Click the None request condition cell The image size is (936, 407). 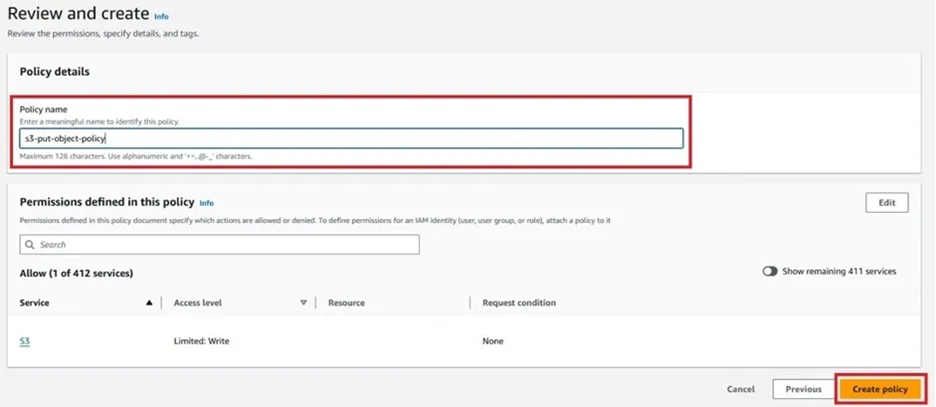[493, 341]
